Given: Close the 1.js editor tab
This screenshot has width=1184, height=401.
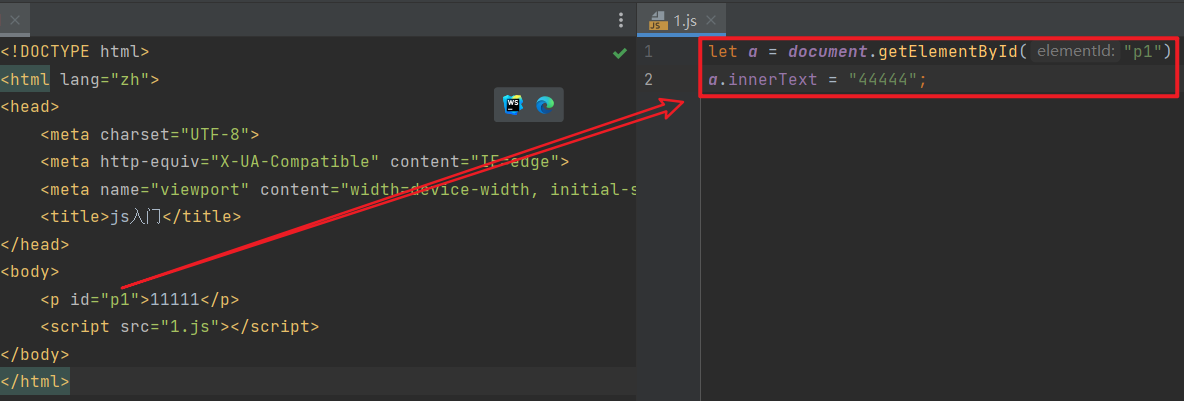Looking at the screenshot, I should point(711,21).
